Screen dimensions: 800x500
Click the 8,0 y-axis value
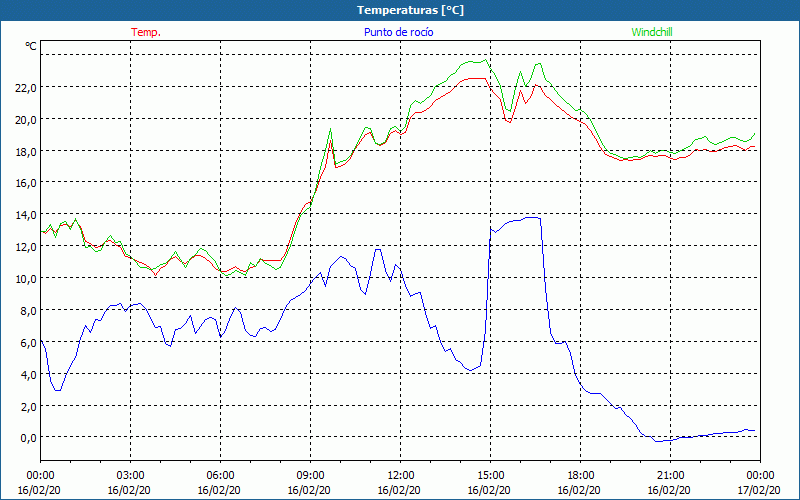(x=29, y=311)
